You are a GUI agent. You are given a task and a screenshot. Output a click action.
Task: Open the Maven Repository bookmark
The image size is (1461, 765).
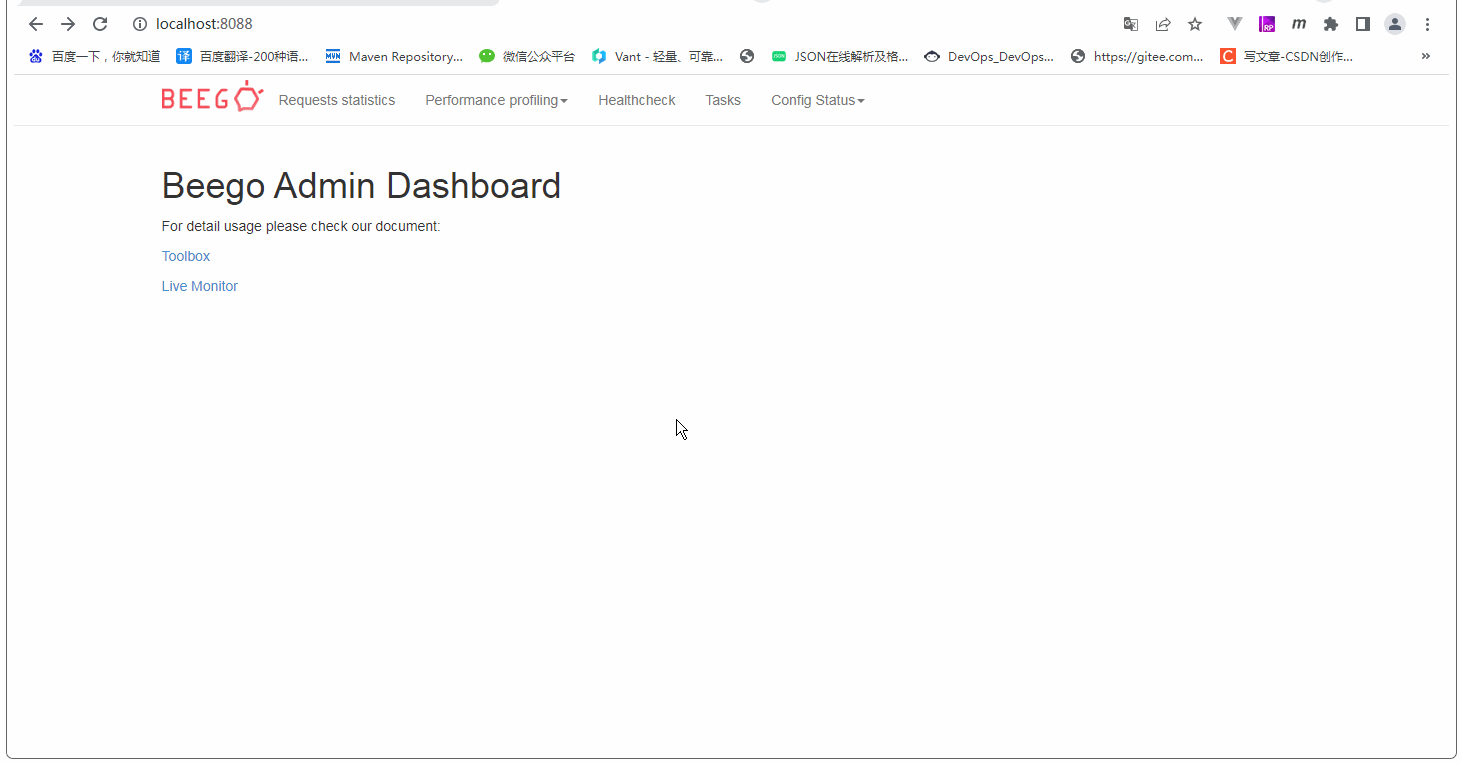(394, 57)
